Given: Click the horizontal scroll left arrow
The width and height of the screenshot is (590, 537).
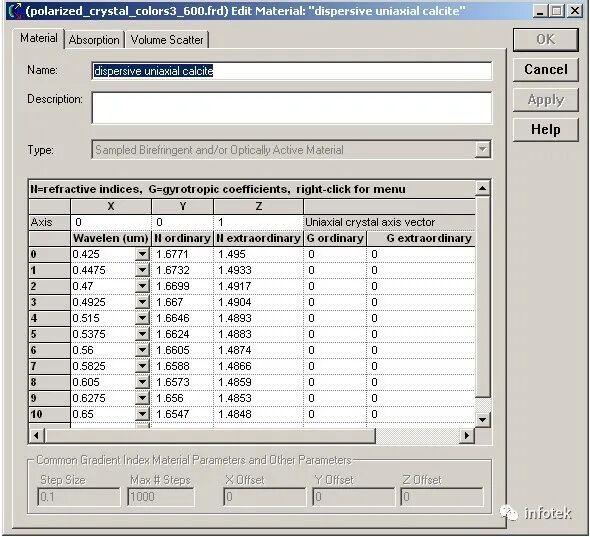Looking at the screenshot, I should 36,435.
